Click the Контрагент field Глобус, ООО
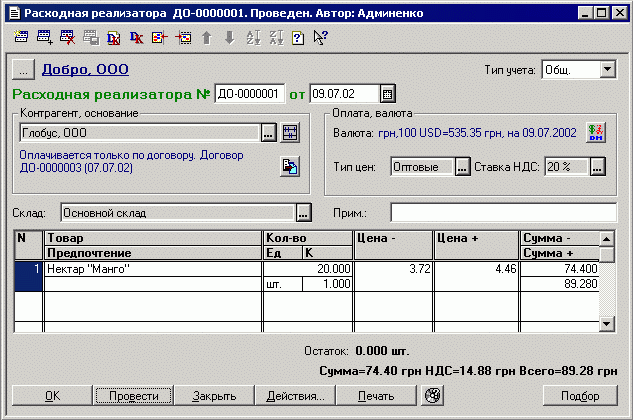The height and width of the screenshot is (420, 633). point(139,132)
